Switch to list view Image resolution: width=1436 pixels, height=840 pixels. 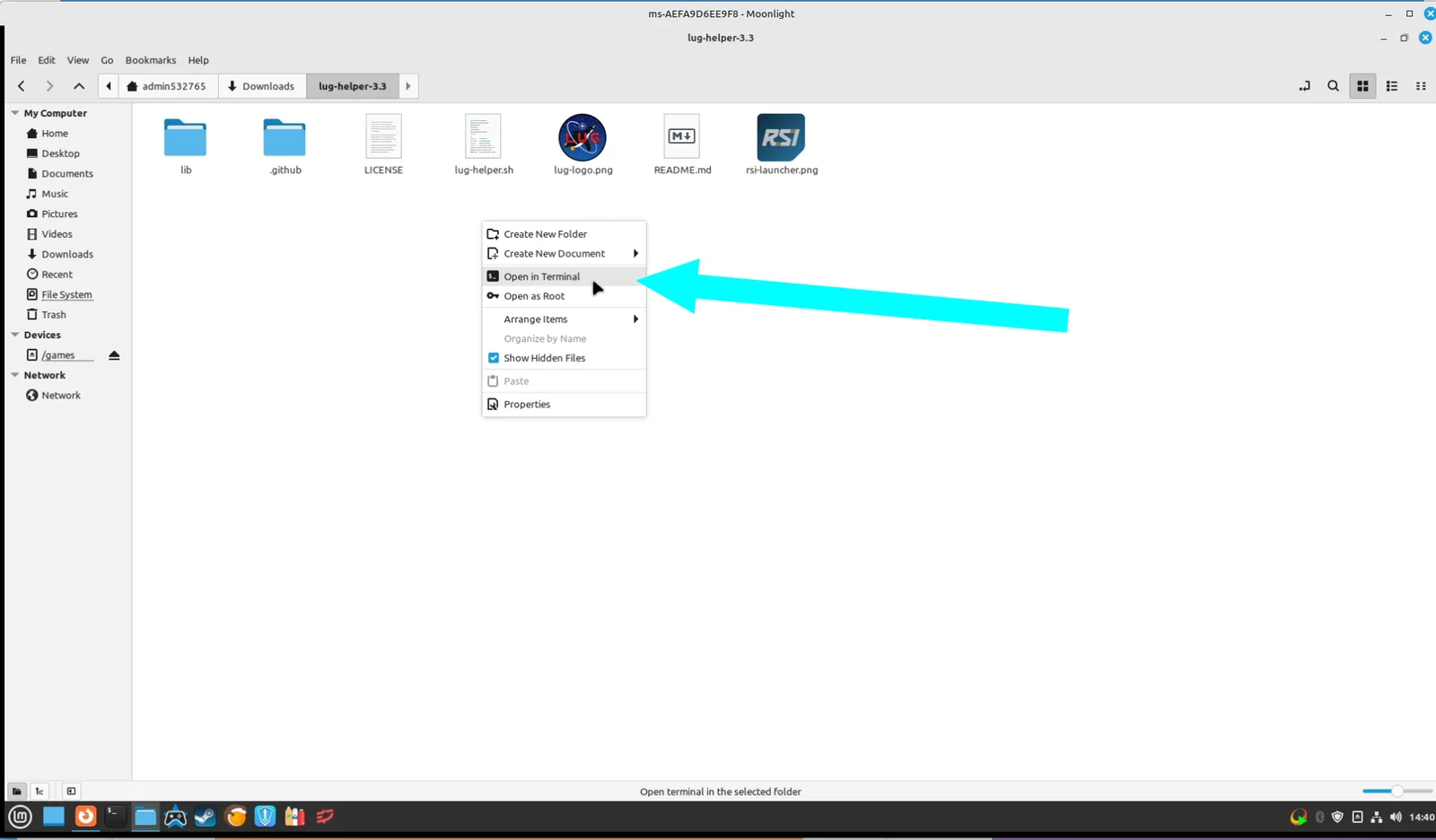click(x=1392, y=86)
